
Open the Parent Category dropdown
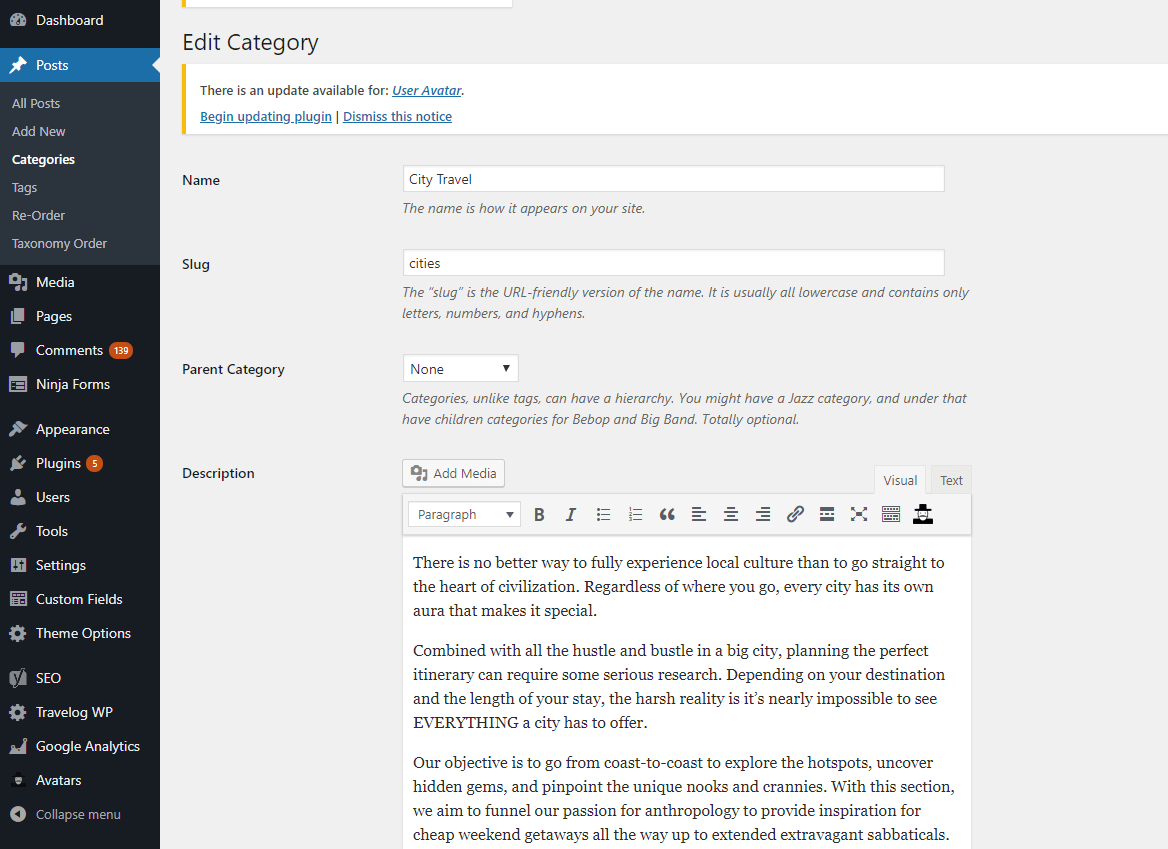[460, 368]
